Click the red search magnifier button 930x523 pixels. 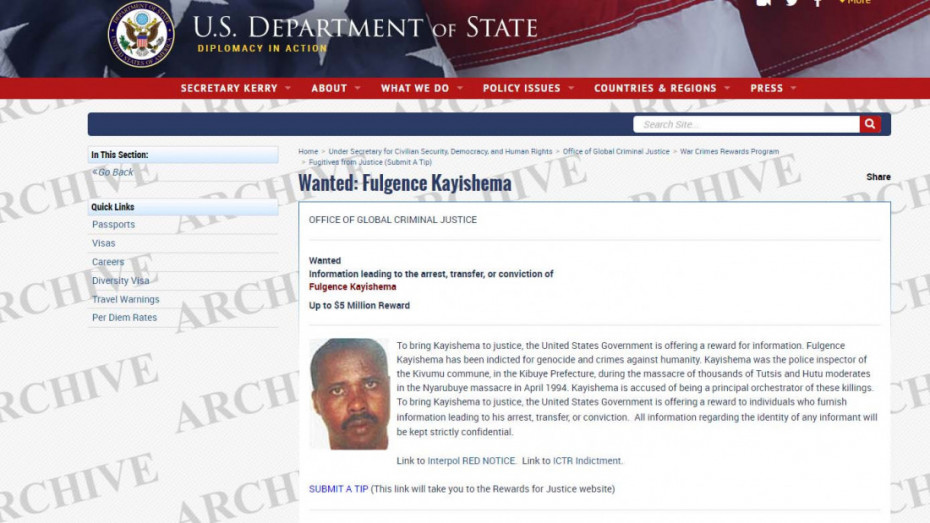(x=870, y=124)
